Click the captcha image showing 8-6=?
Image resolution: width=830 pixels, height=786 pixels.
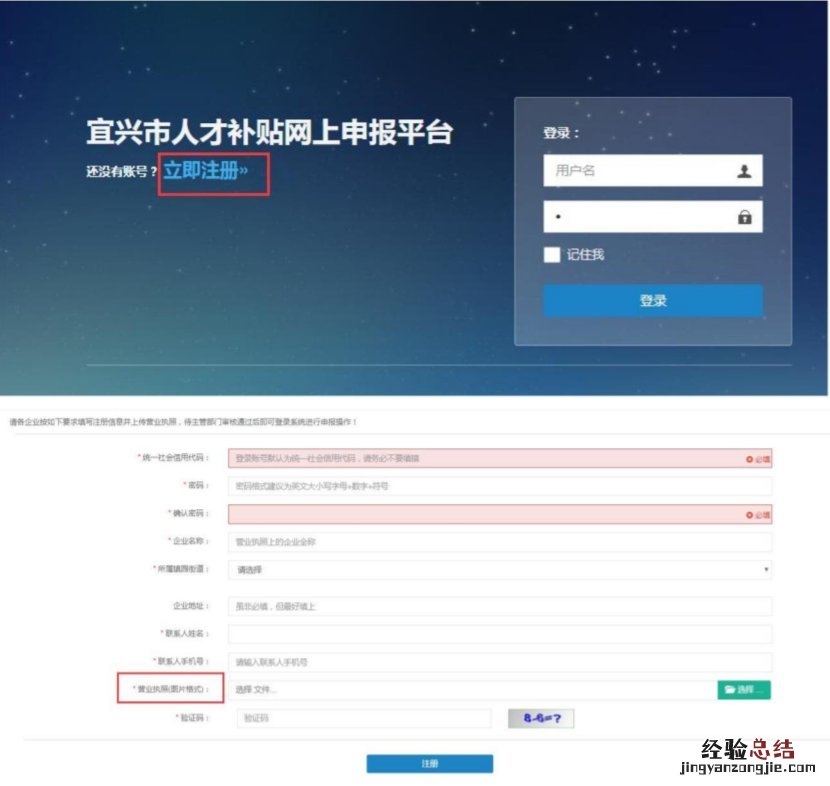pyautogui.click(x=541, y=718)
